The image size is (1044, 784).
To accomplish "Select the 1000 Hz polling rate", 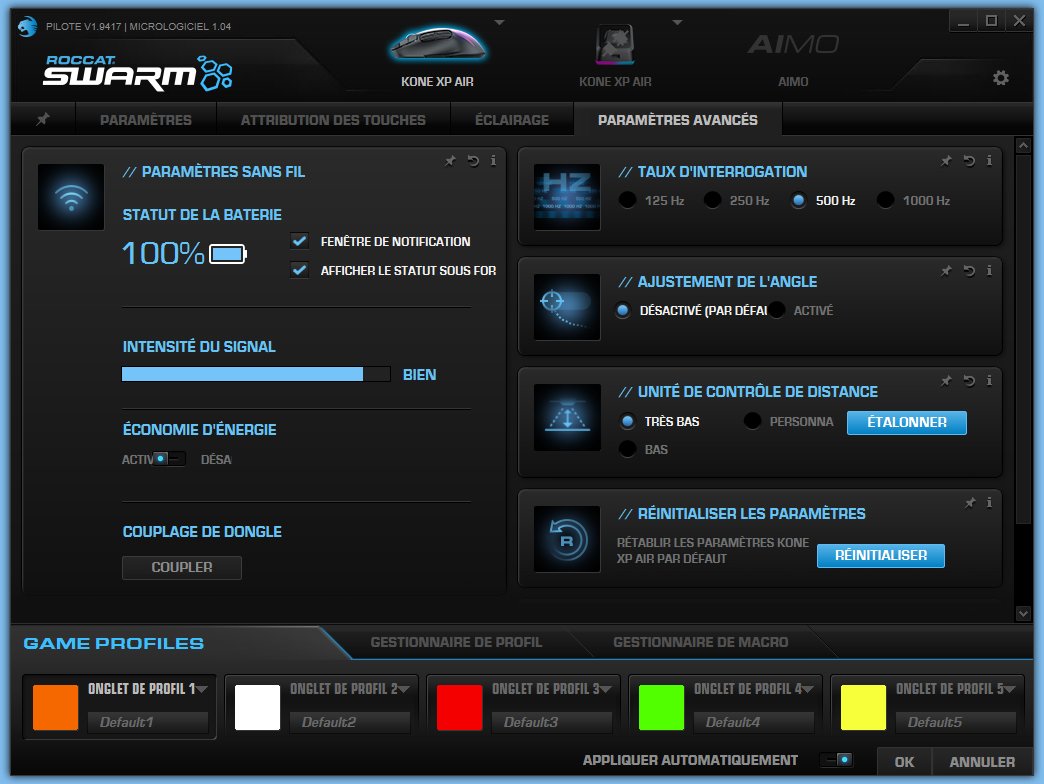I will coord(885,200).
